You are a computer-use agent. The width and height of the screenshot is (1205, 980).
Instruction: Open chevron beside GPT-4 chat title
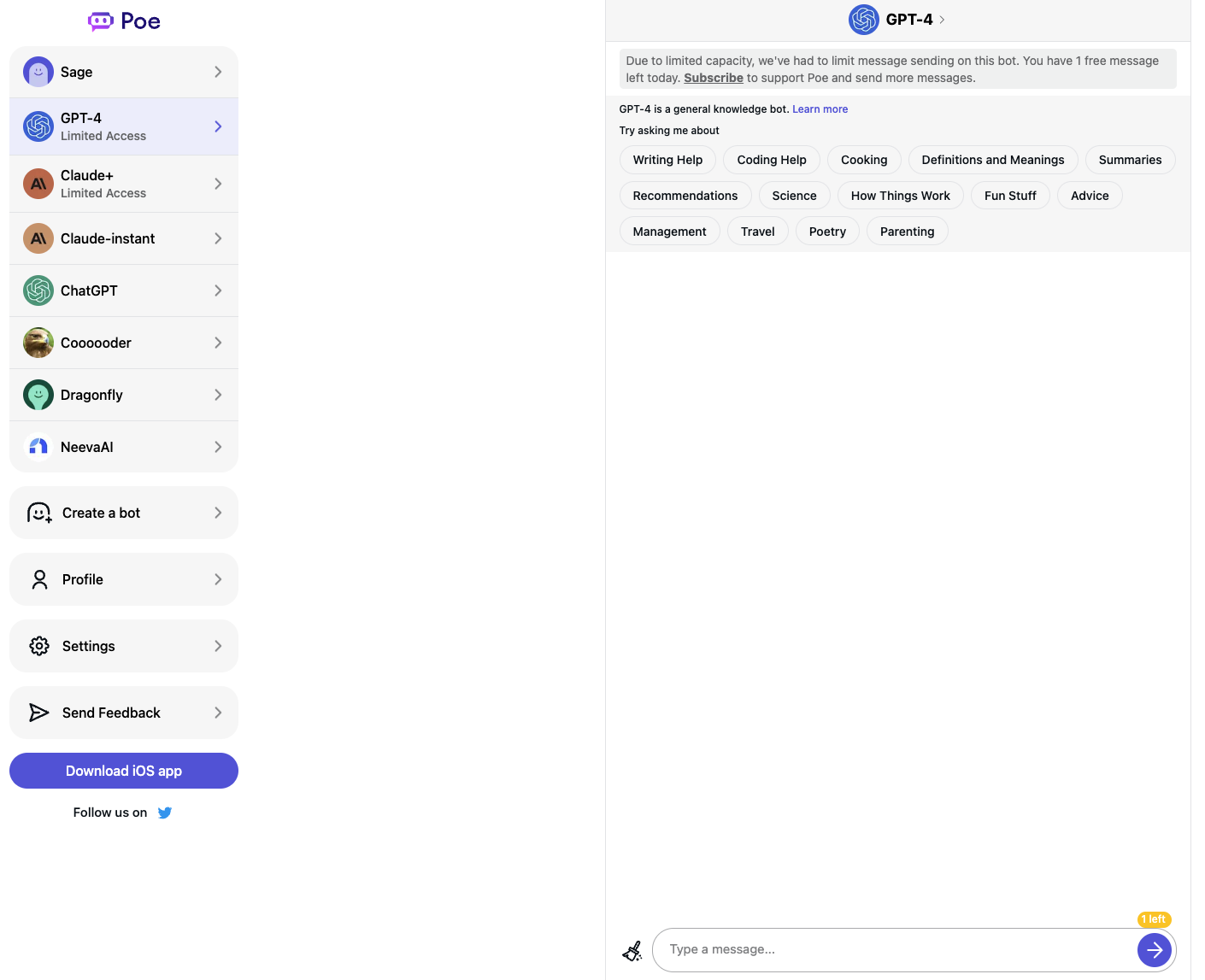942,20
